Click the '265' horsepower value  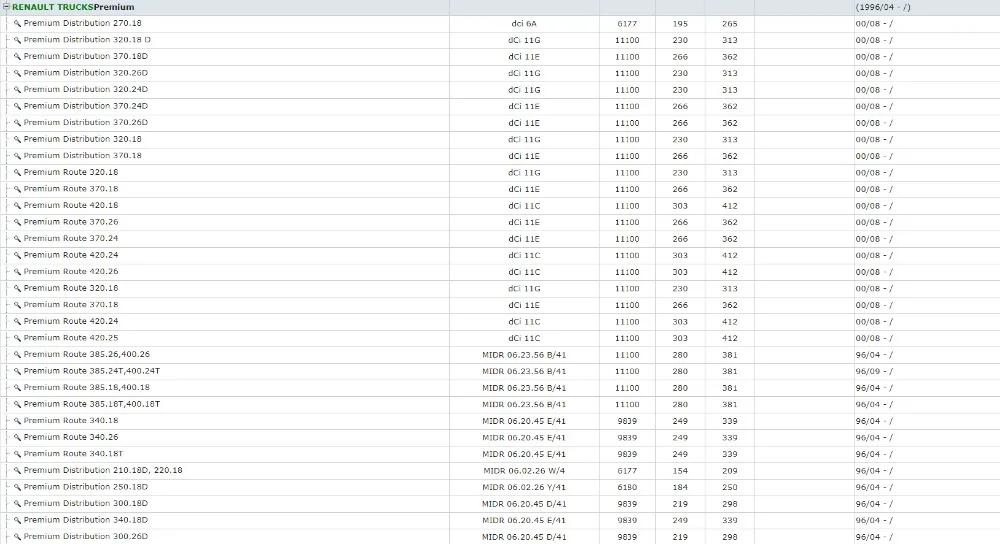coord(730,24)
